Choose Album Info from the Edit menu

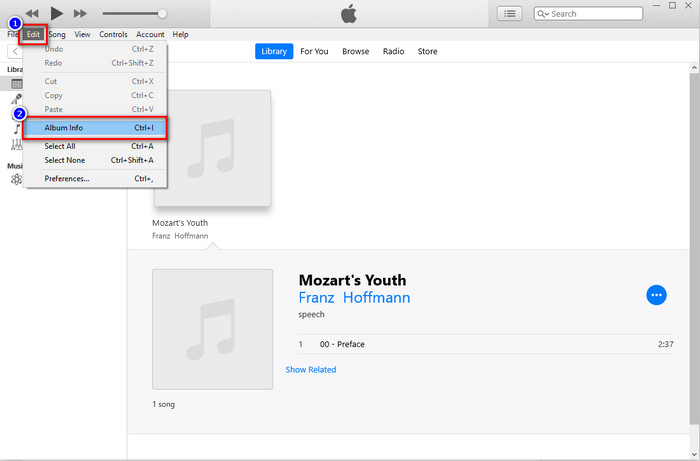pos(95,128)
